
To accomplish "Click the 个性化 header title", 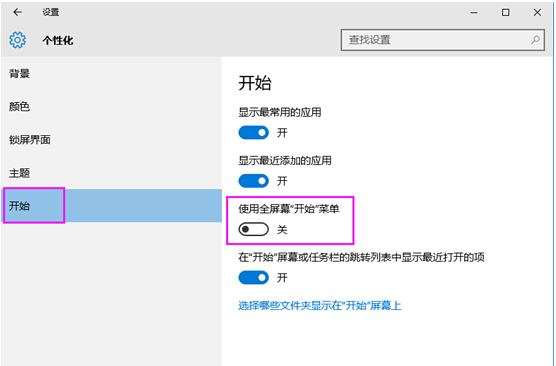I will [58, 40].
